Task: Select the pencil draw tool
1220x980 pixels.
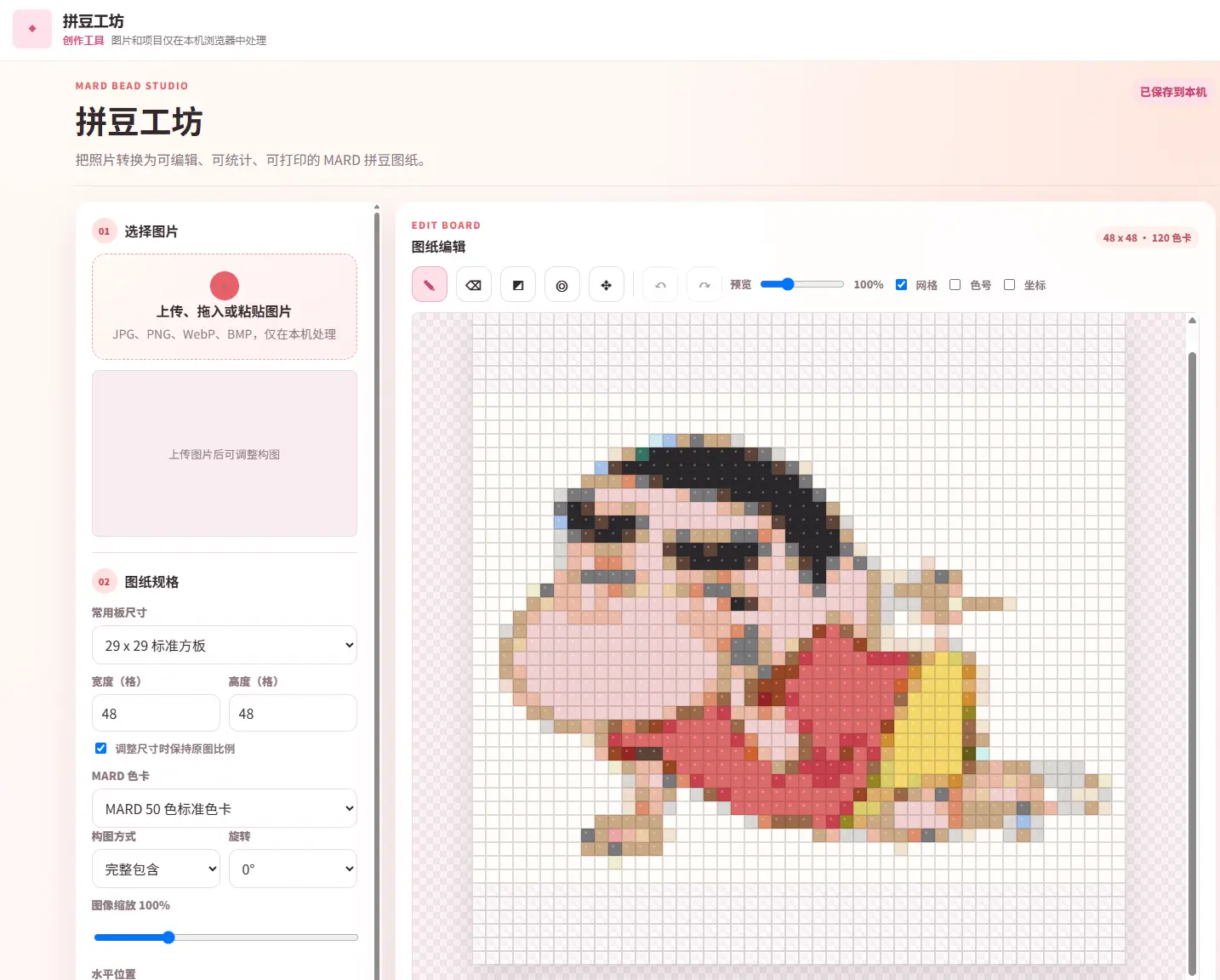Action: click(430, 285)
